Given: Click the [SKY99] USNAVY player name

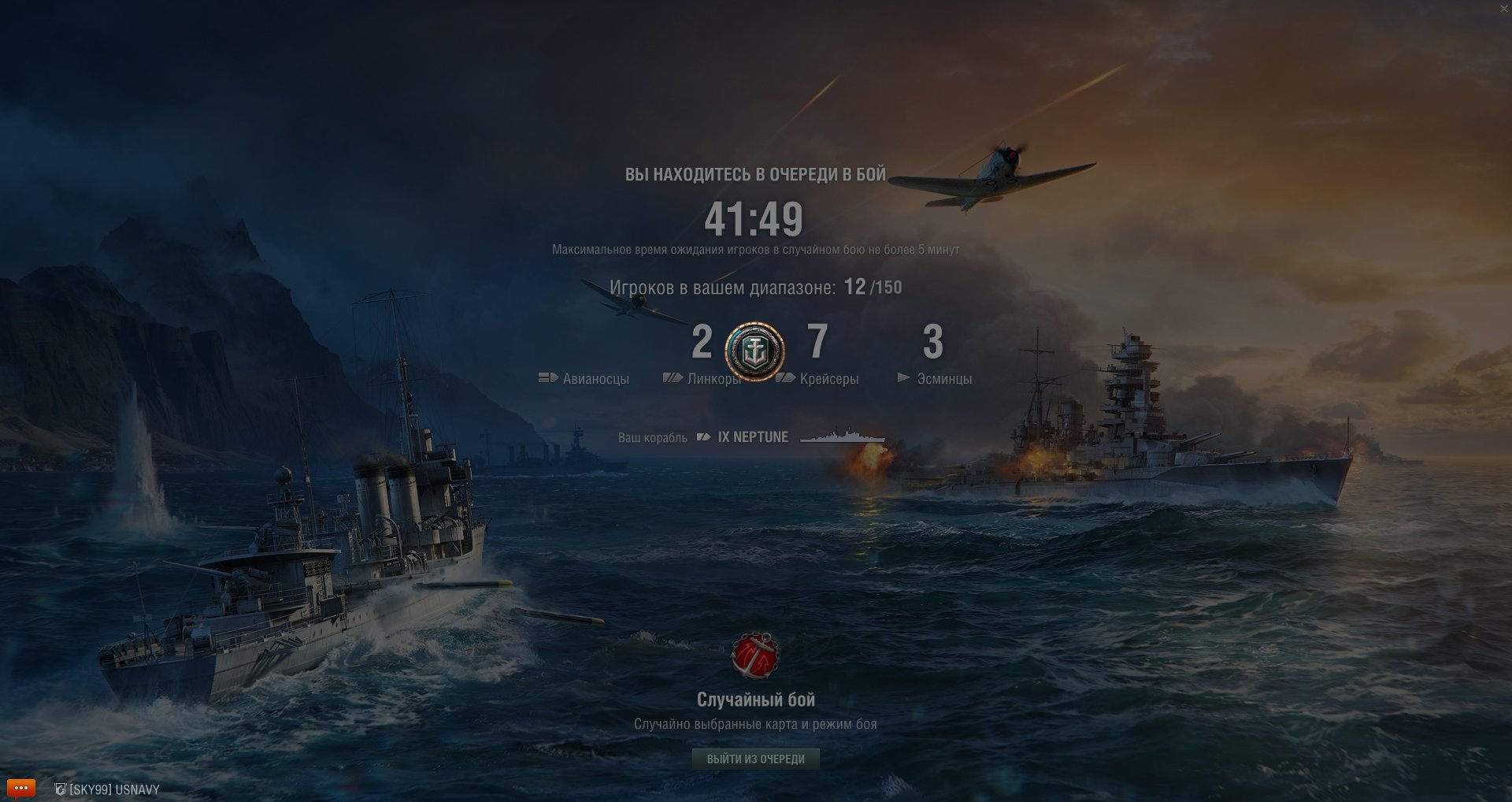Looking at the screenshot, I should (x=114, y=789).
